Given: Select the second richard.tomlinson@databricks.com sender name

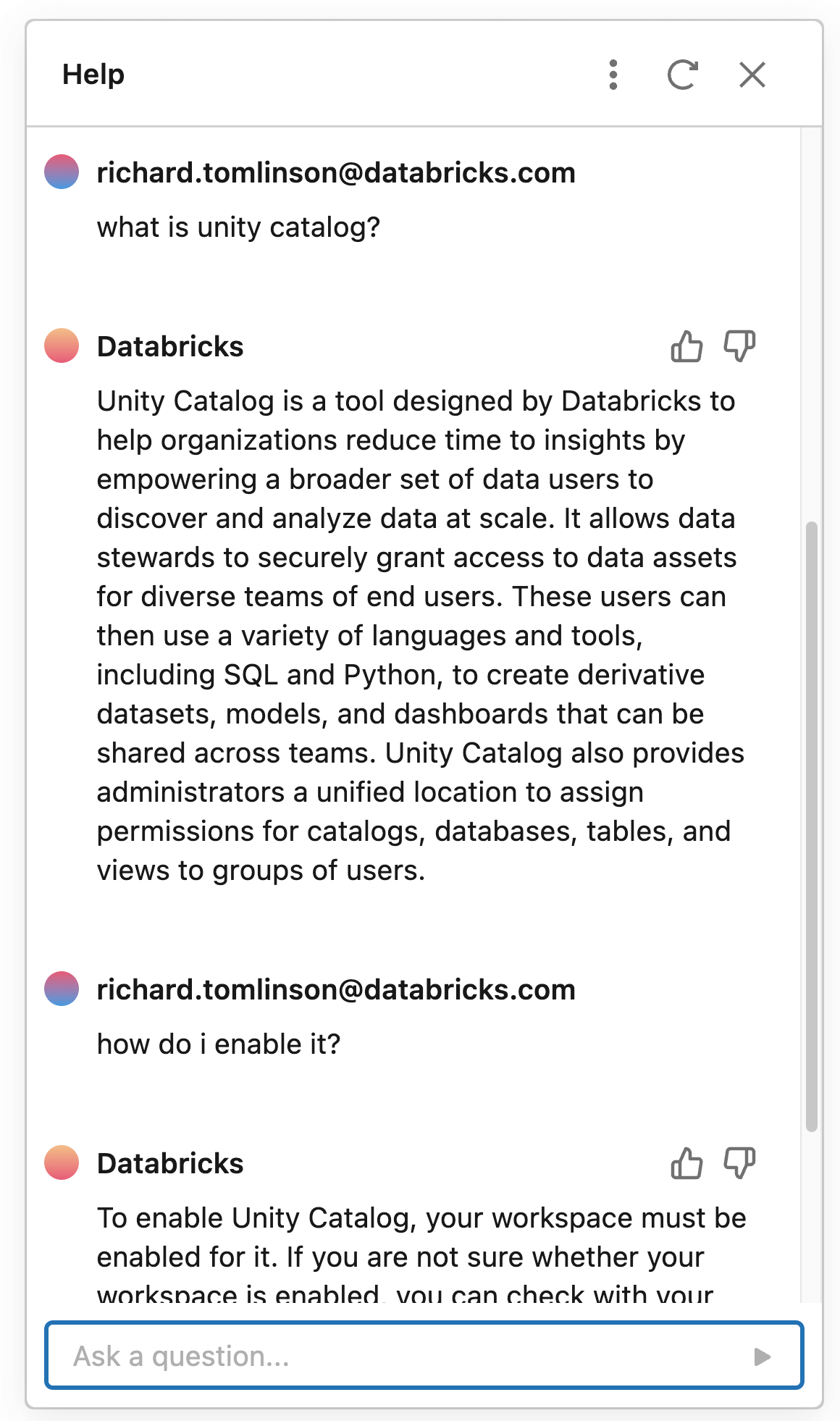Looking at the screenshot, I should coord(336,990).
